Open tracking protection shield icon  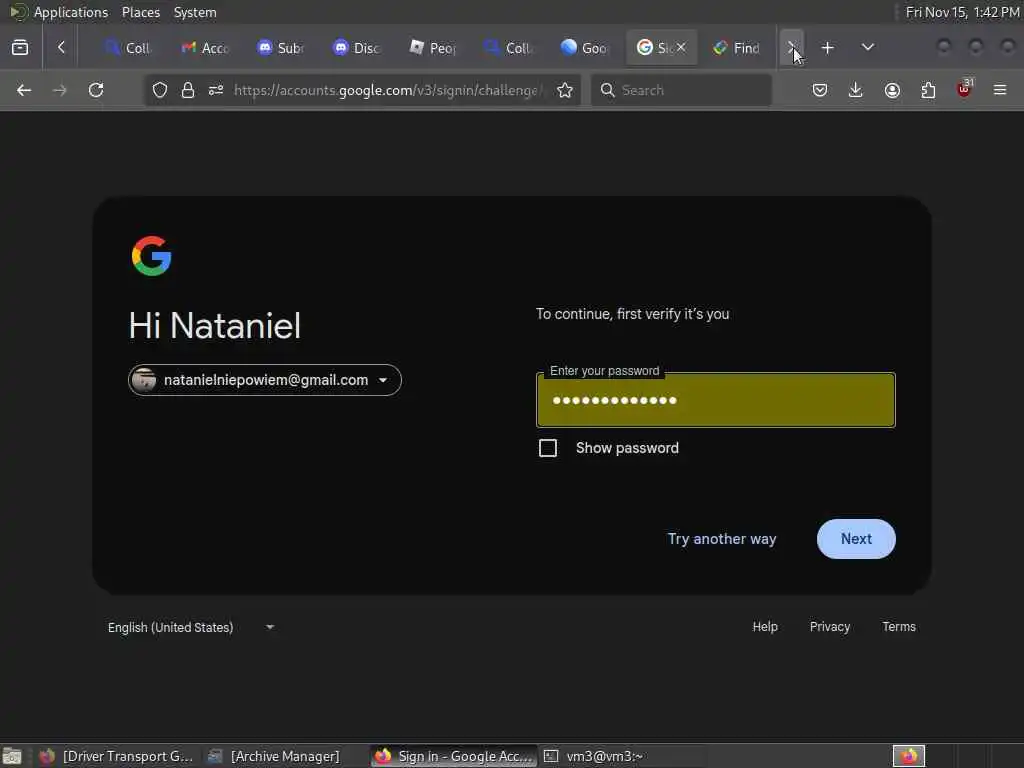pyautogui.click(x=160, y=90)
